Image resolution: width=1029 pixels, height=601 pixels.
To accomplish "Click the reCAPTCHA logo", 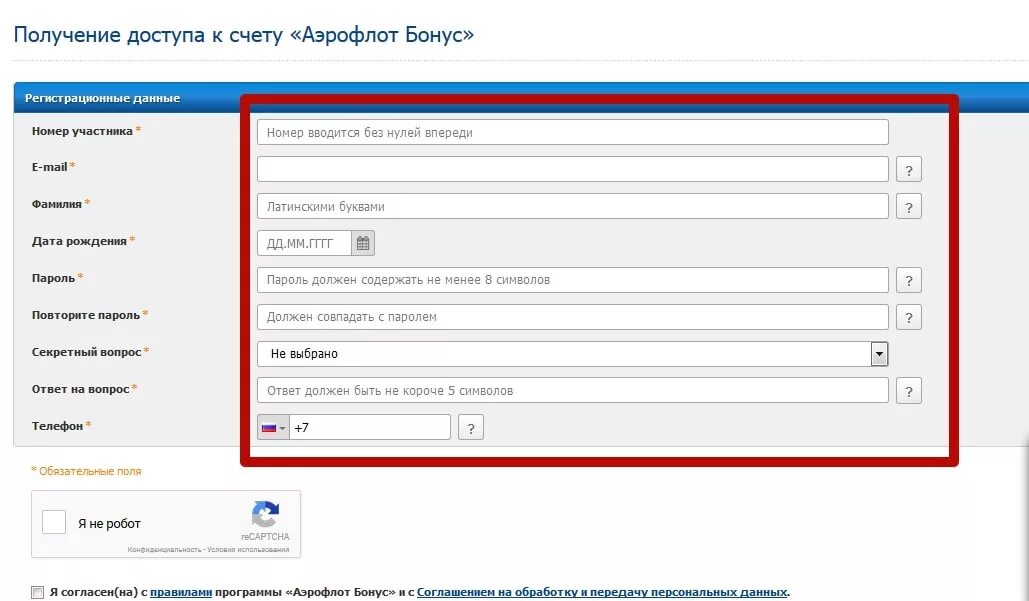I will [265, 514].
